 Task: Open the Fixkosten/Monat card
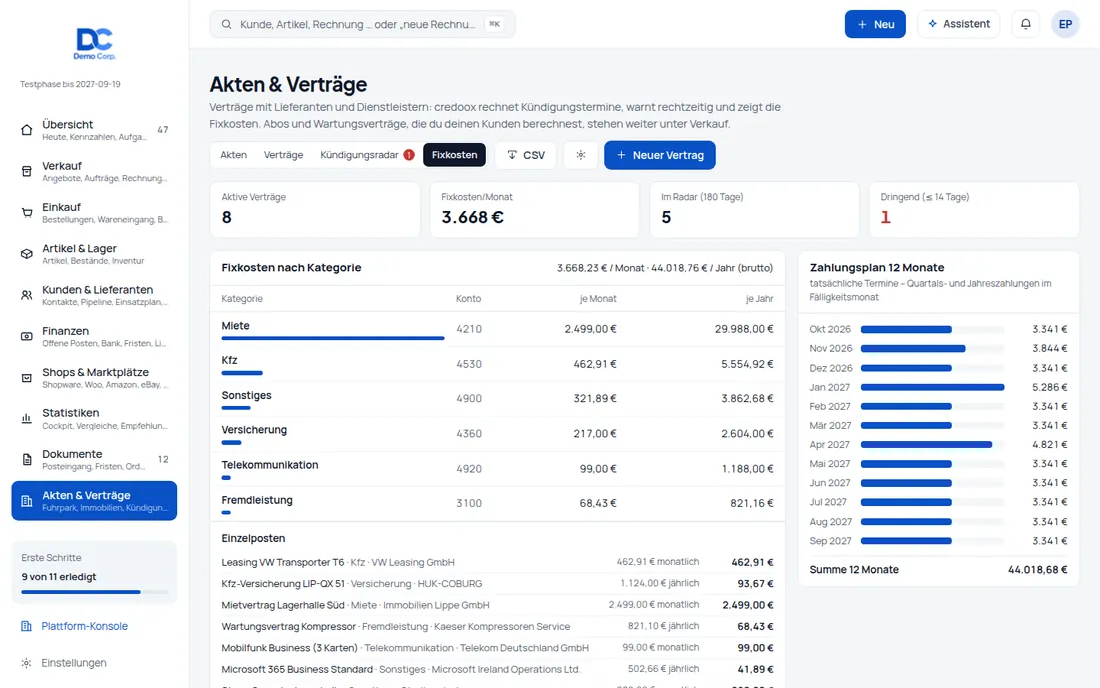click(x=534, y=210)
